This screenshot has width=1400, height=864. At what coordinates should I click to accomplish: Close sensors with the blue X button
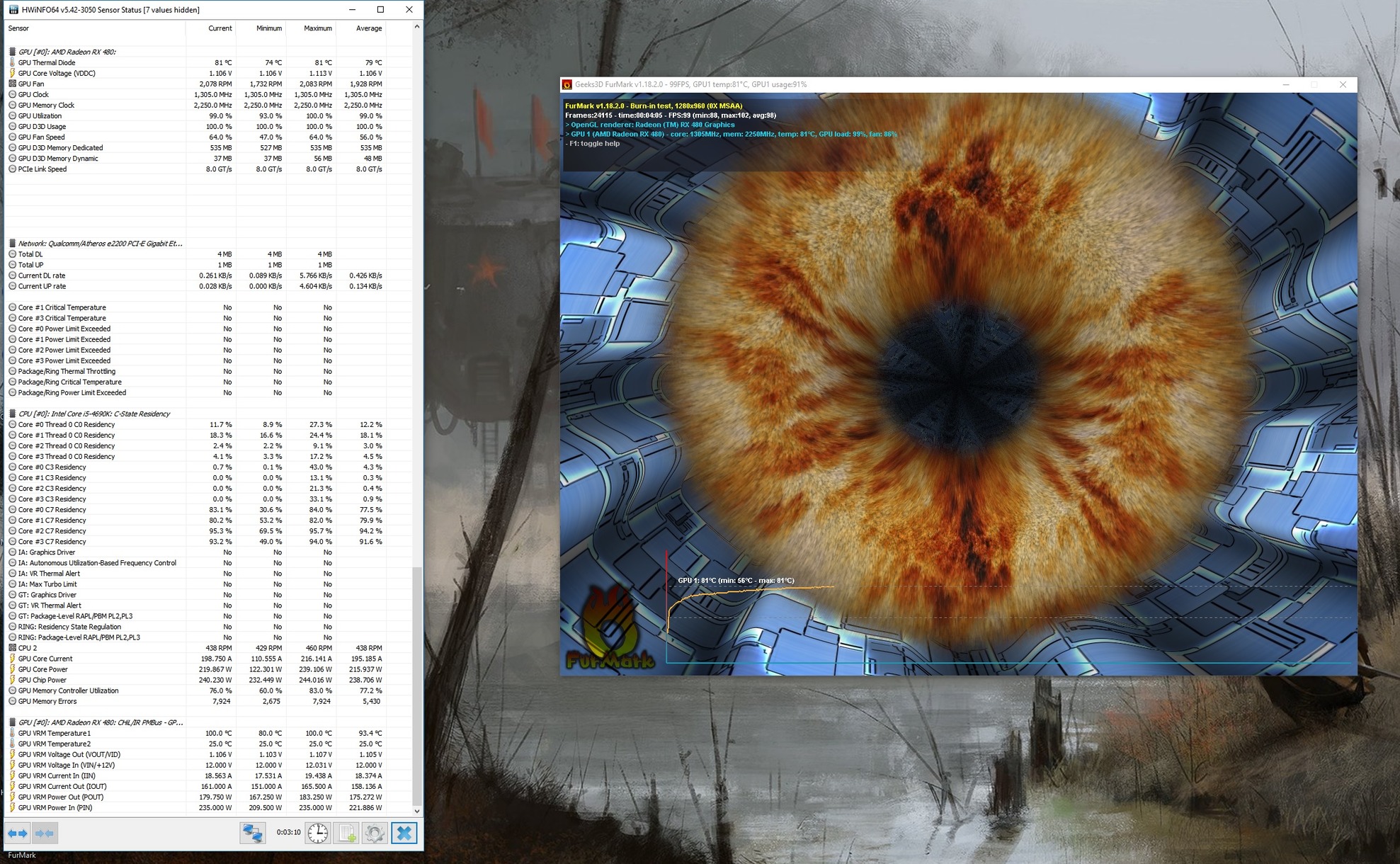coord(404,833)
